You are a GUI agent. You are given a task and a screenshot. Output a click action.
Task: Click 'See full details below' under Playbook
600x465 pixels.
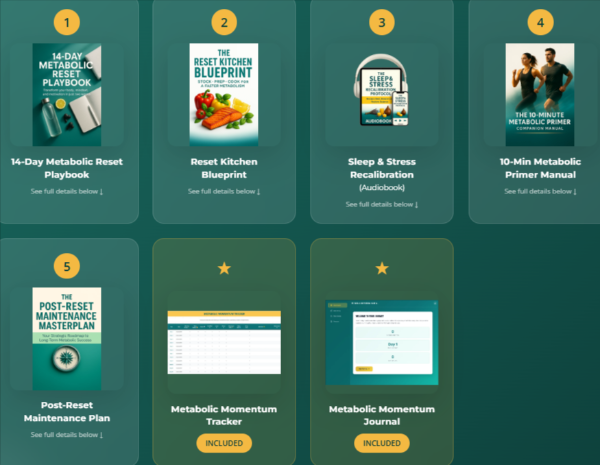(67, 191)
